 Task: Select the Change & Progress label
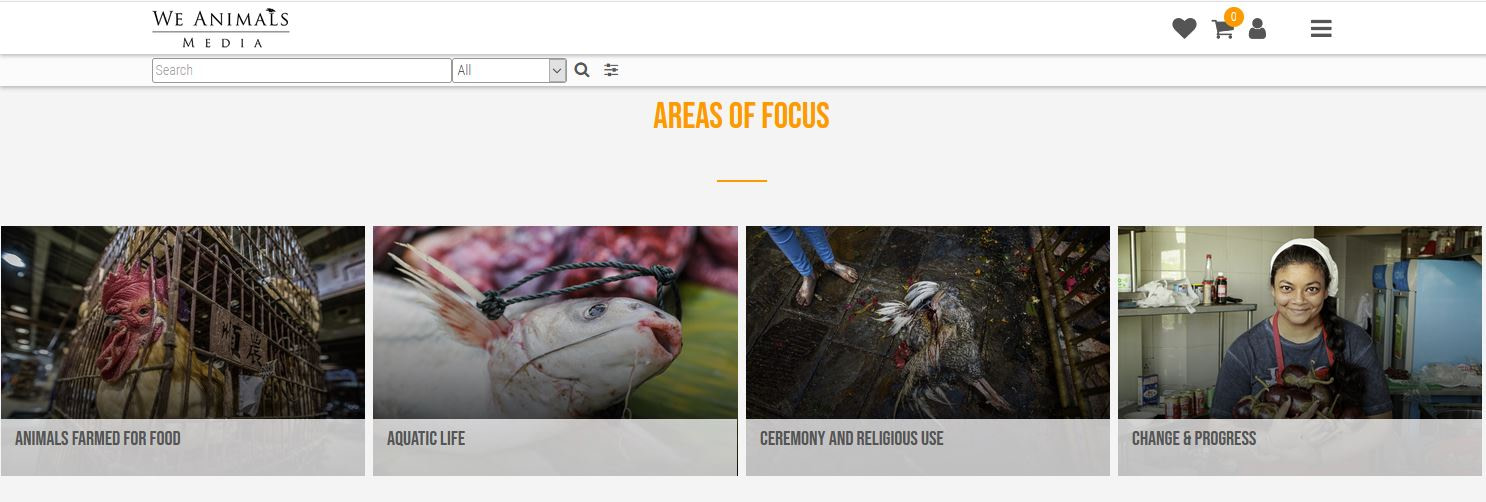pyautogui.click(x=1194, y=438)
